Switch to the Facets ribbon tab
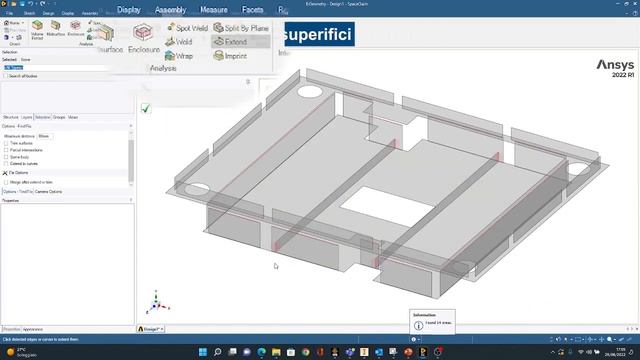The image size is (640, 360). pos(252,10)
